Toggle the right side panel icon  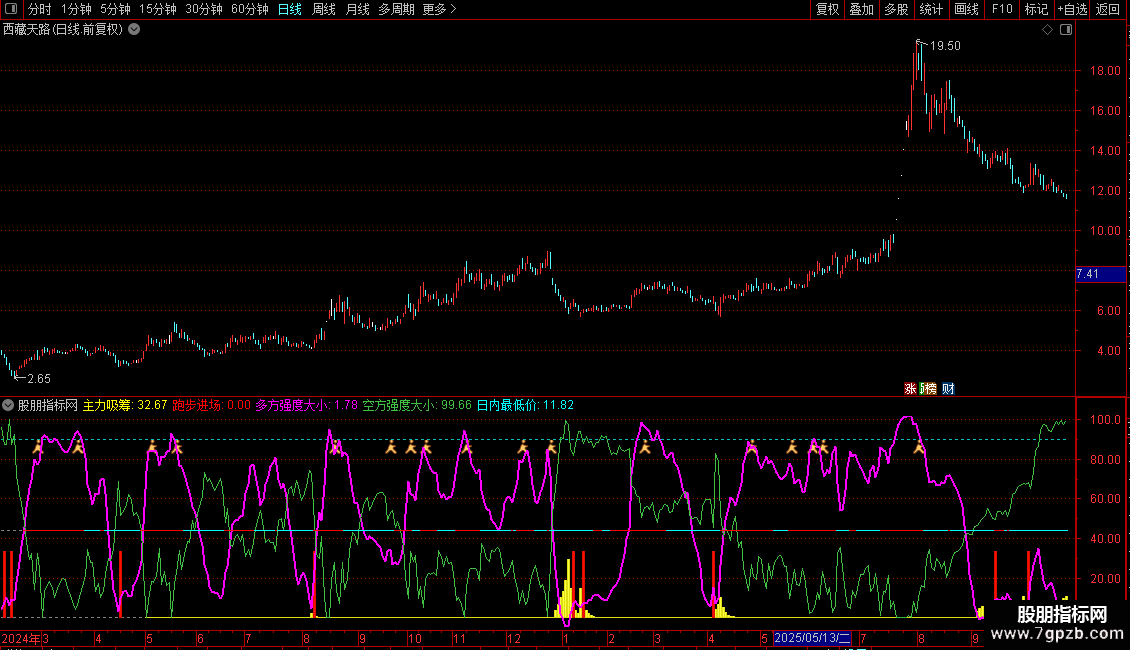1067,30
